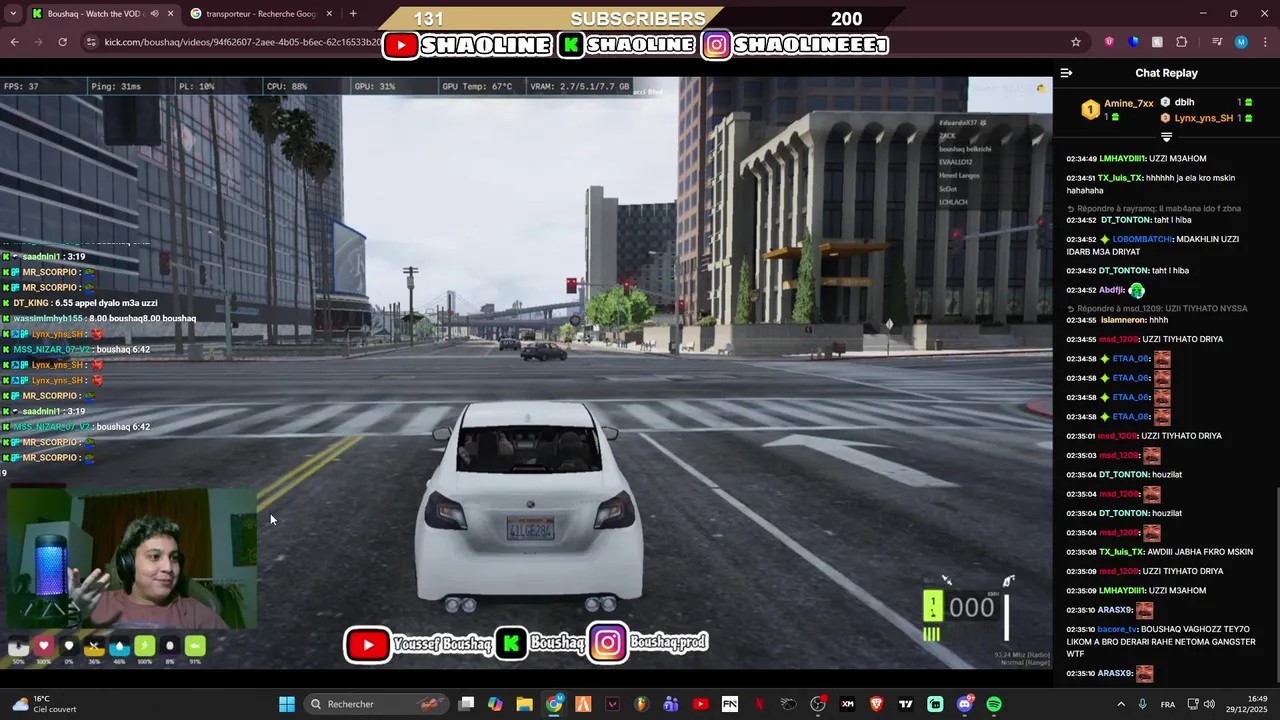Click the browser forward arrow

tap(38, 42)
